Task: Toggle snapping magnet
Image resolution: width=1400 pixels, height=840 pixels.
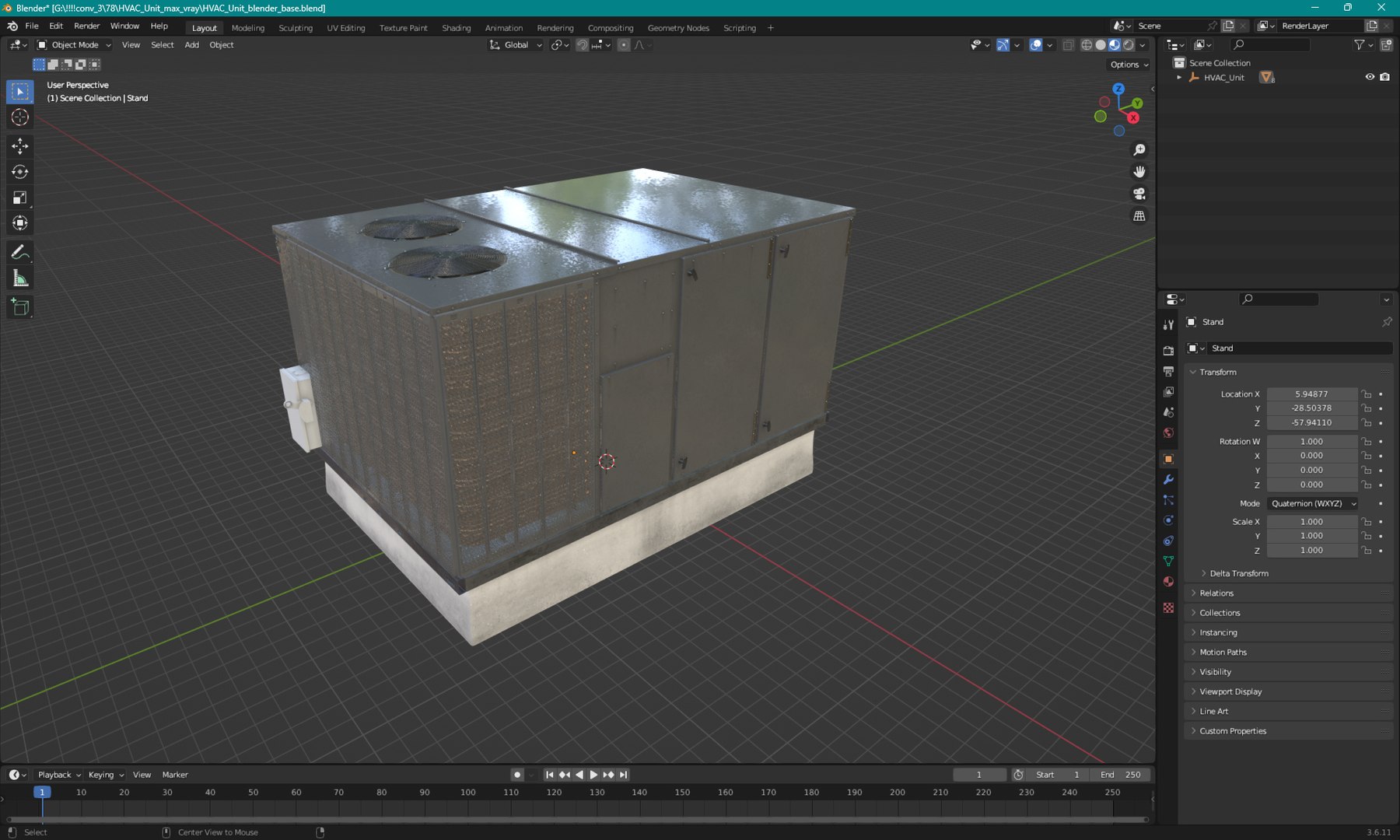Action: 582,45
